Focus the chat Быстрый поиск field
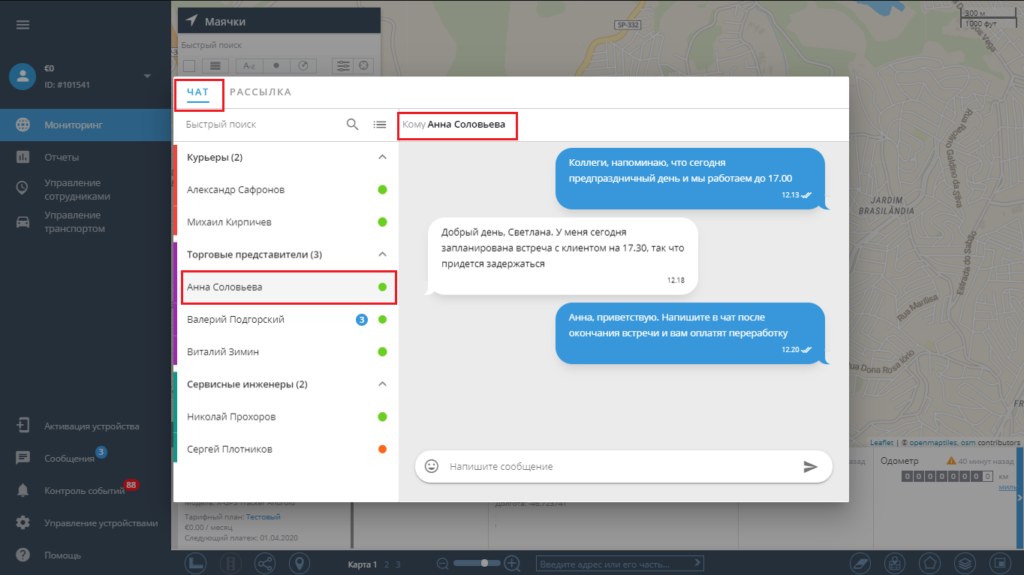The width and height of the screenshot is (1024, 575). pos(261,124)
